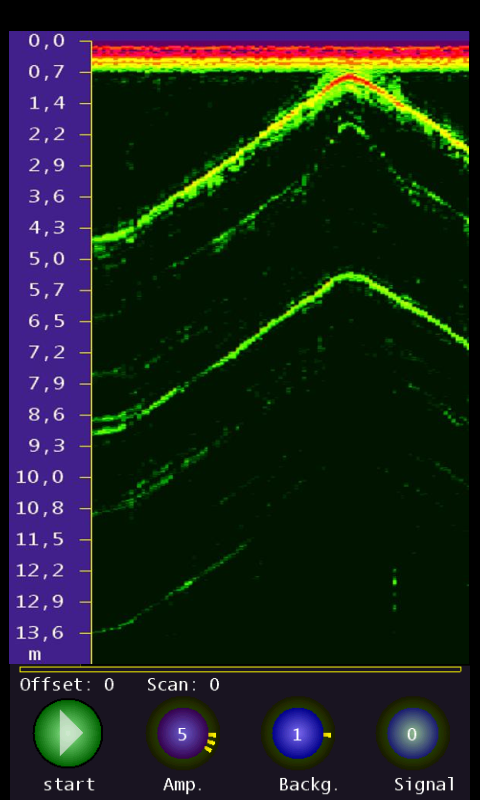Image resolution: width=480 pixels, height=800 pixels.
Task: Click the 'Signal' text label
Action: pyautogui.click(x=424, y=784)
